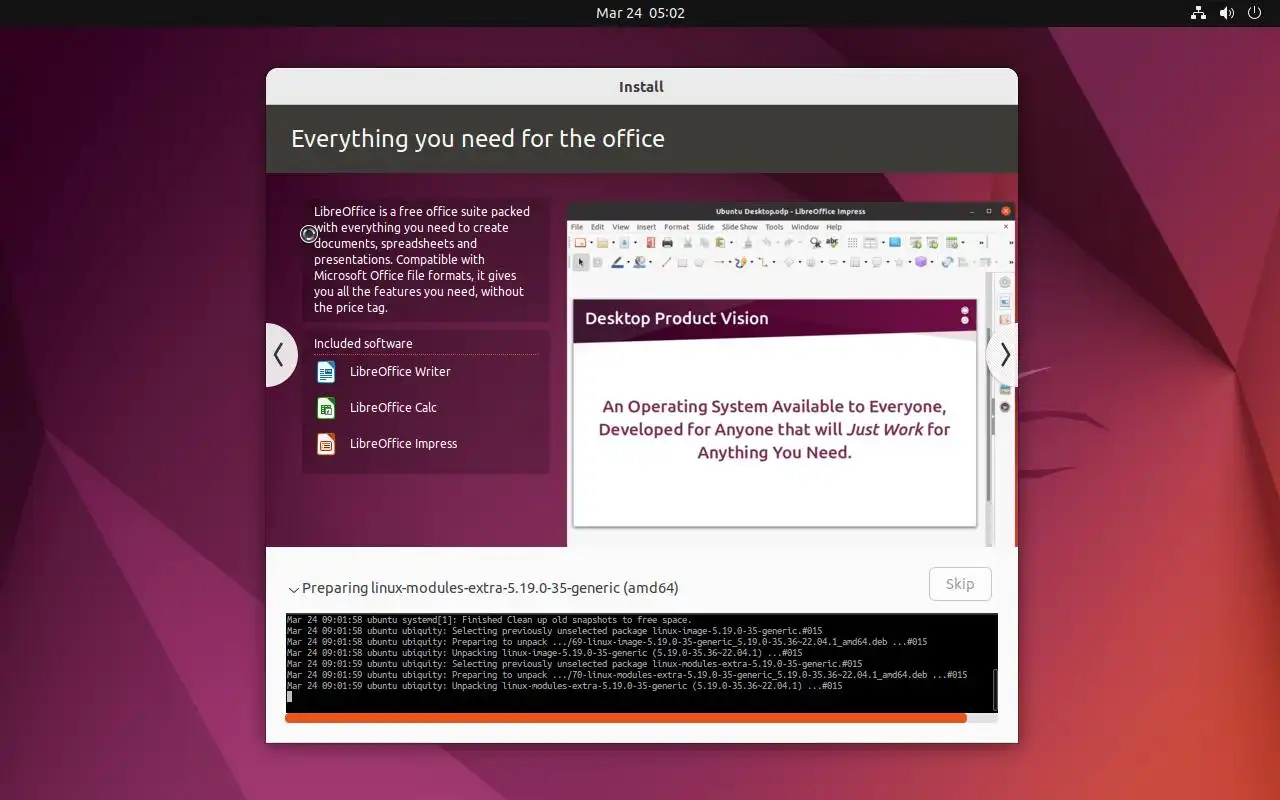Open Slide Show menu in Impress screenshot
The image size is (1280, 800).
tap(740, 227)
